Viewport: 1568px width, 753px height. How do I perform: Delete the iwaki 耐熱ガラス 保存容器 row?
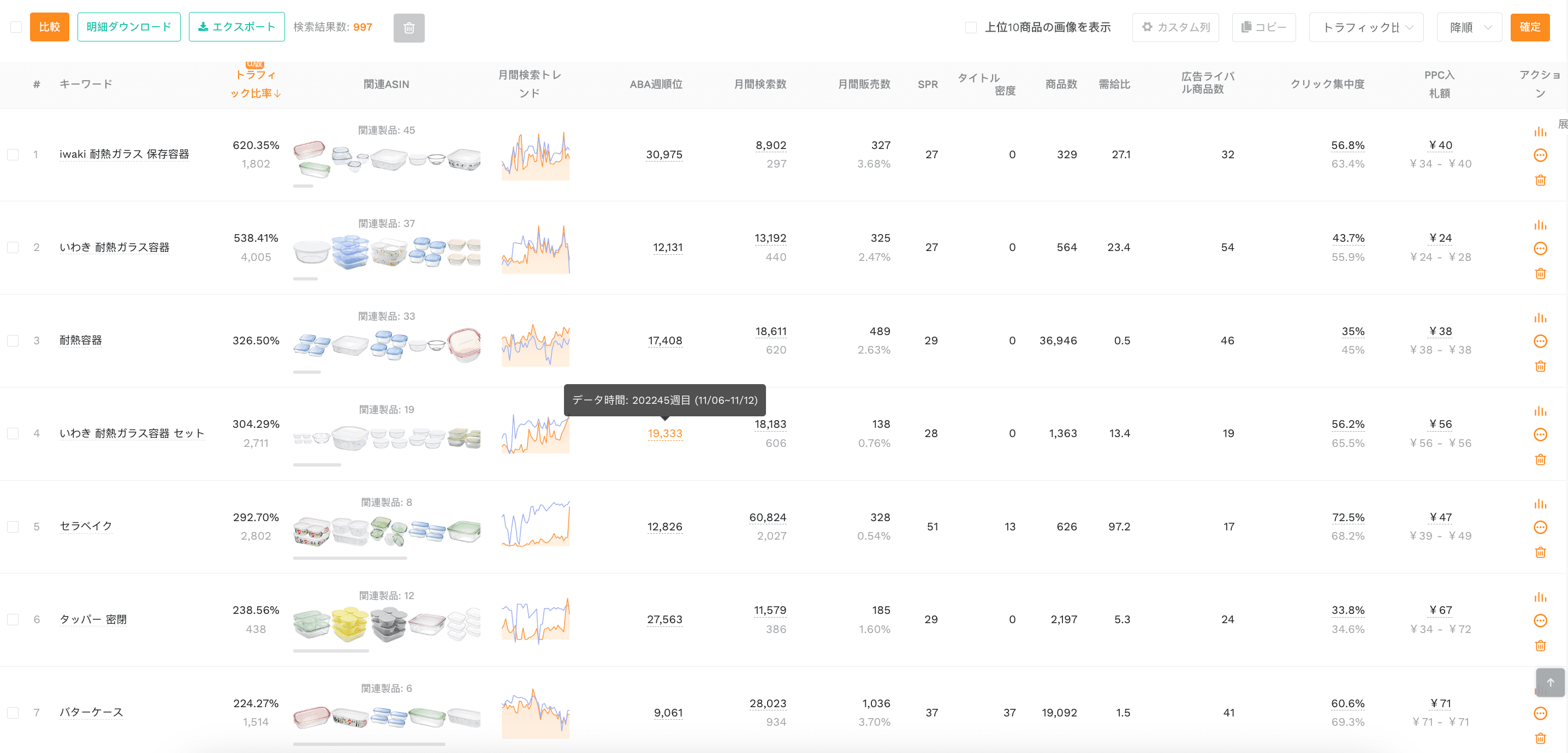1540,180
